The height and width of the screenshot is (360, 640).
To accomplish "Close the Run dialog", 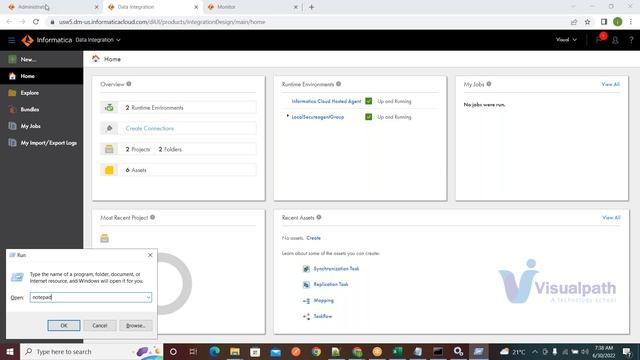I will (150, 255).
